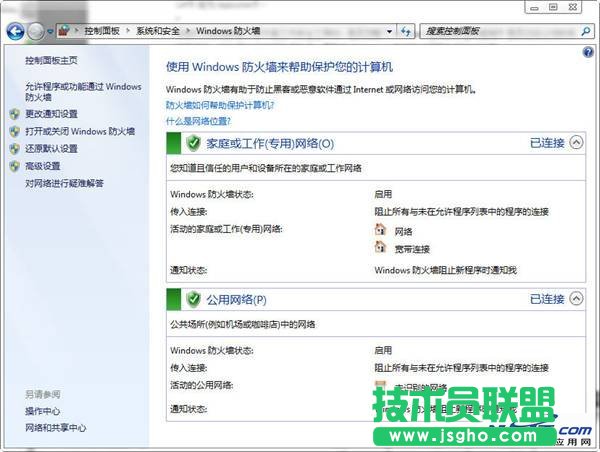Click shield icon beside 还原默认设置

coord(15,148)
